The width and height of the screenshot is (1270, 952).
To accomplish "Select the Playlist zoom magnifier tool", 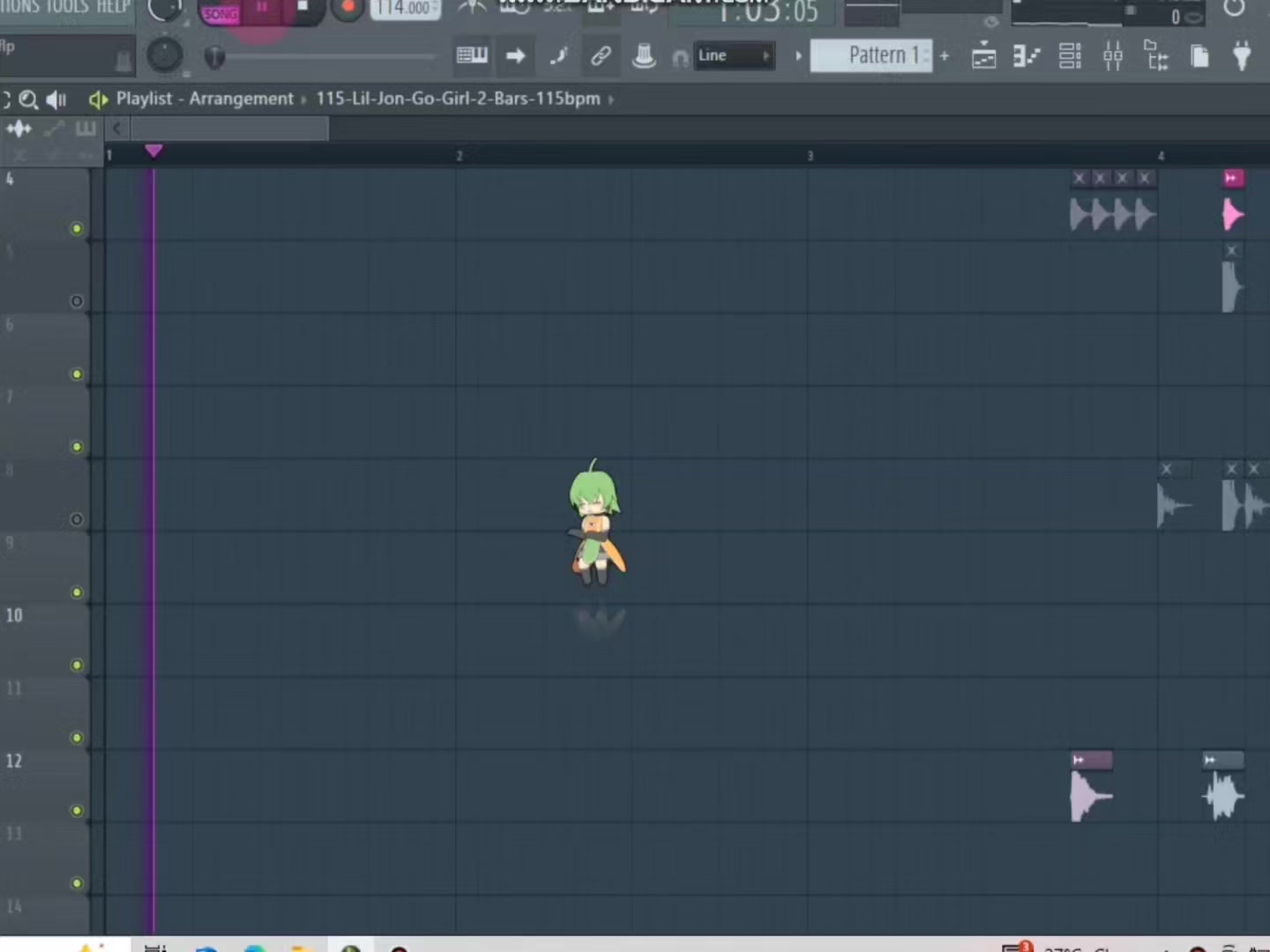I will tap(28, 100).
